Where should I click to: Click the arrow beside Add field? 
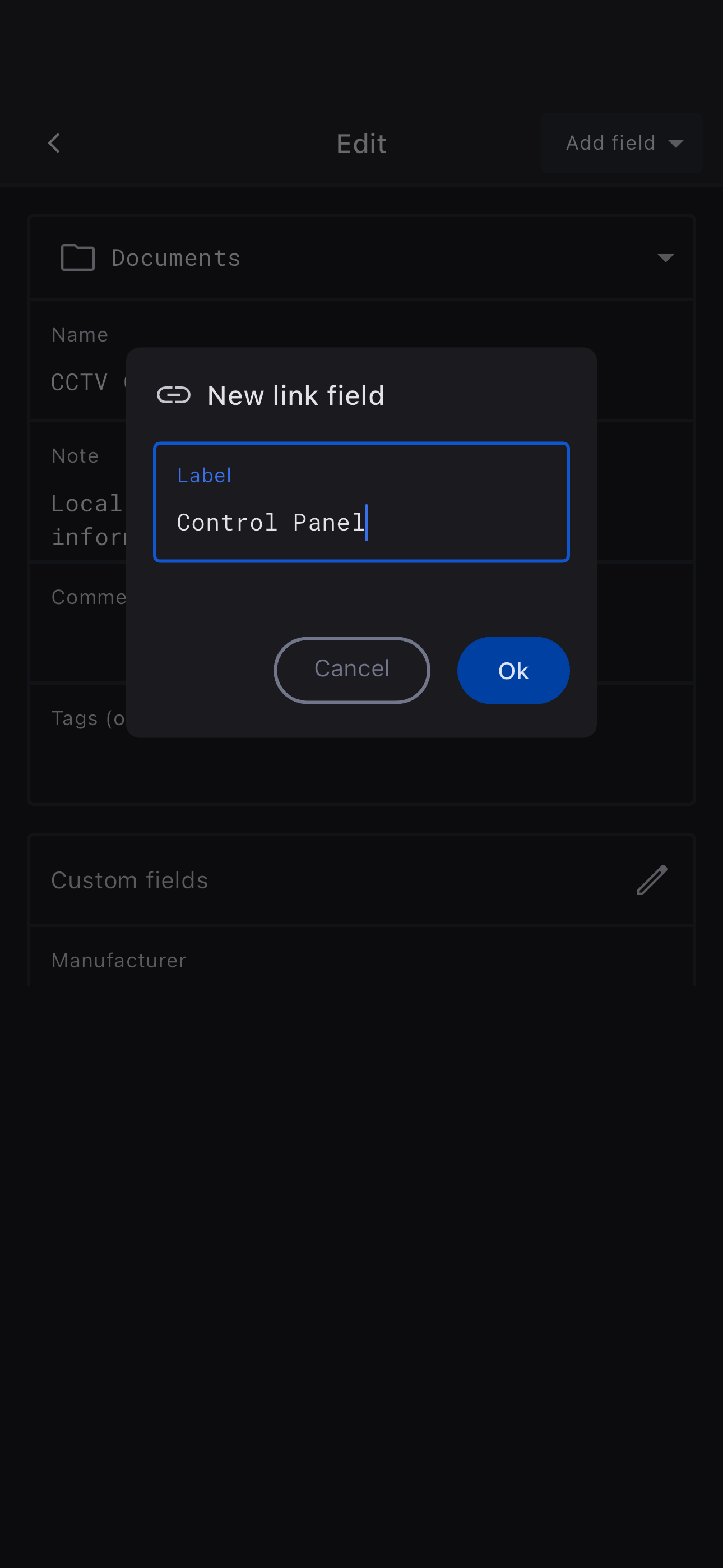click(675, 144)
